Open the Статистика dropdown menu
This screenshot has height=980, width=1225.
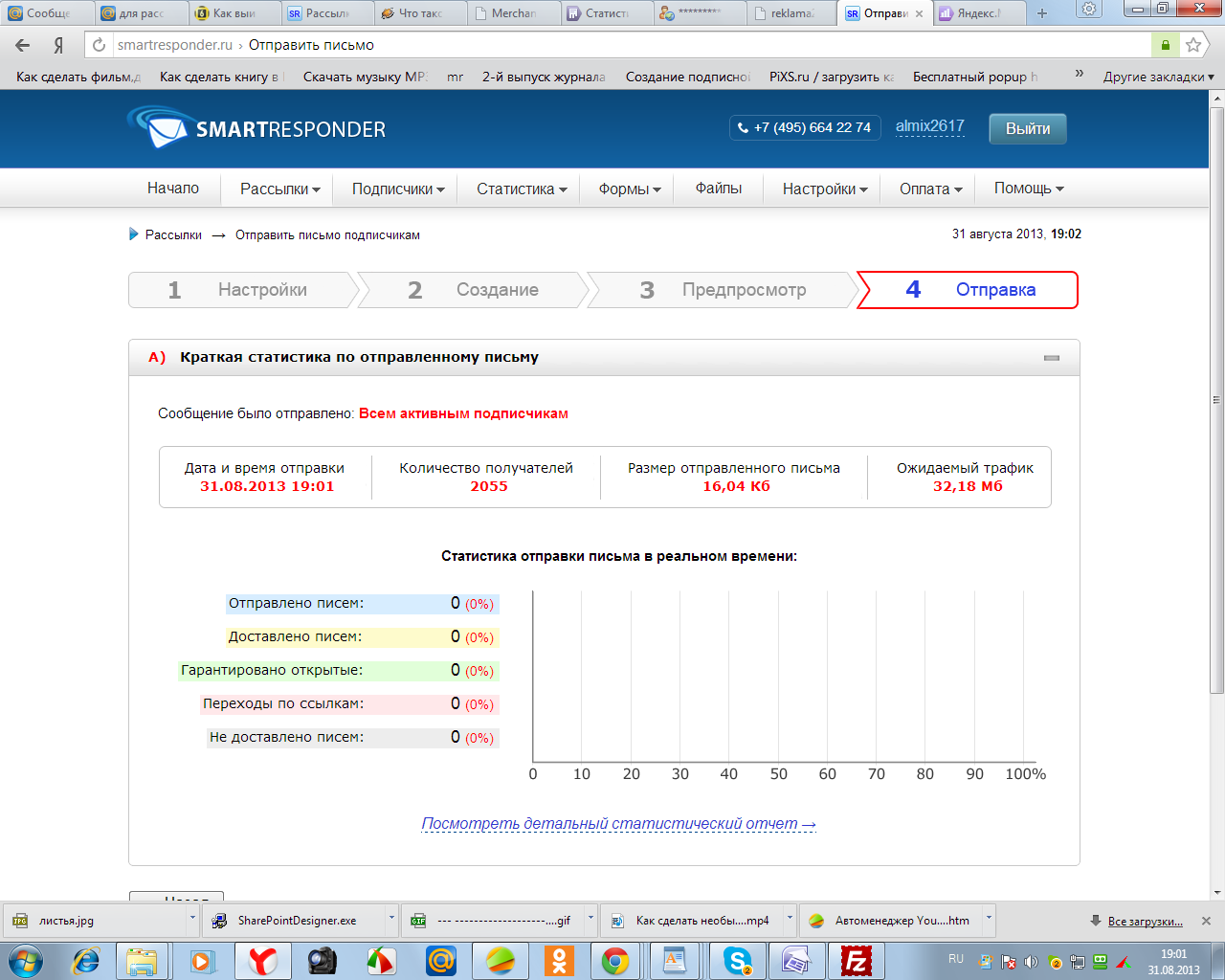pyautogui.click(x=522, y=189)
